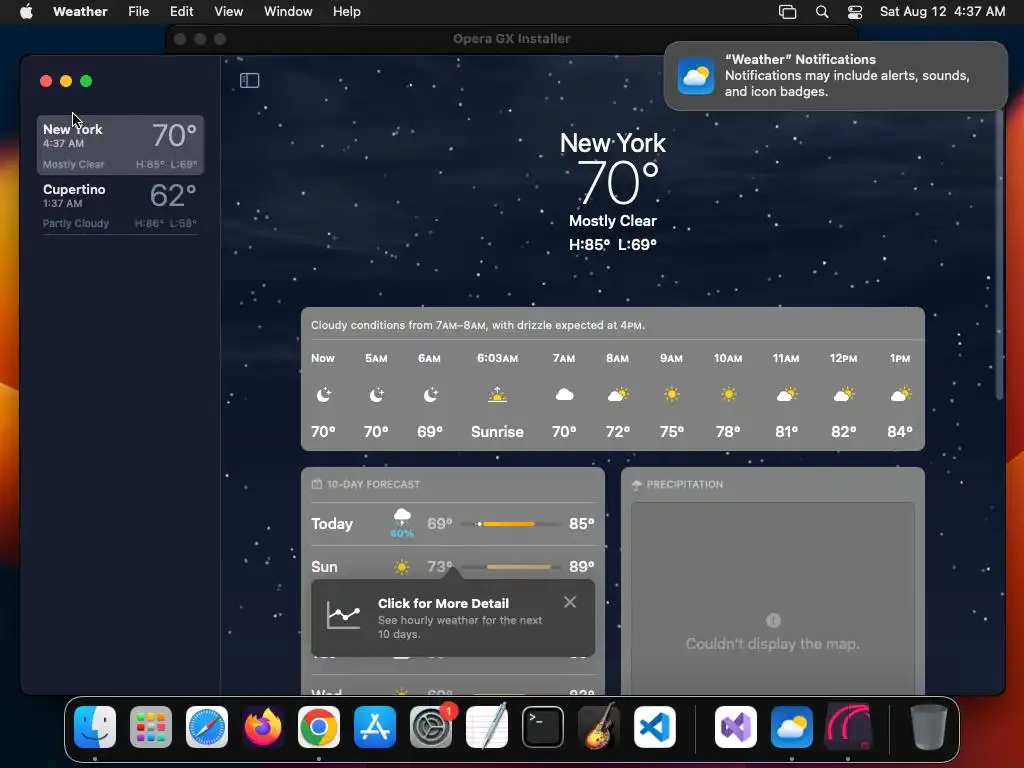The image size is (1024, 768).
Task: Open TextEdit from the Dock
Action: click(x=487, y=727)
